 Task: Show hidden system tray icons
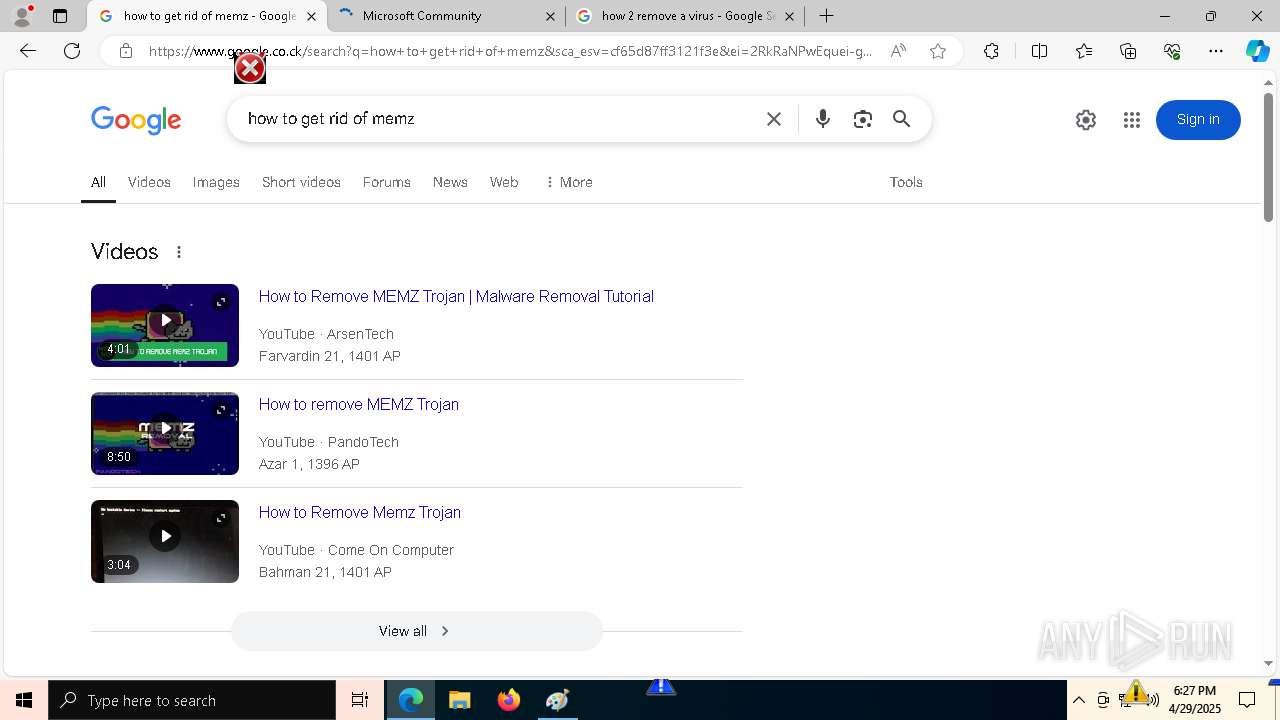pos(1079,700)
